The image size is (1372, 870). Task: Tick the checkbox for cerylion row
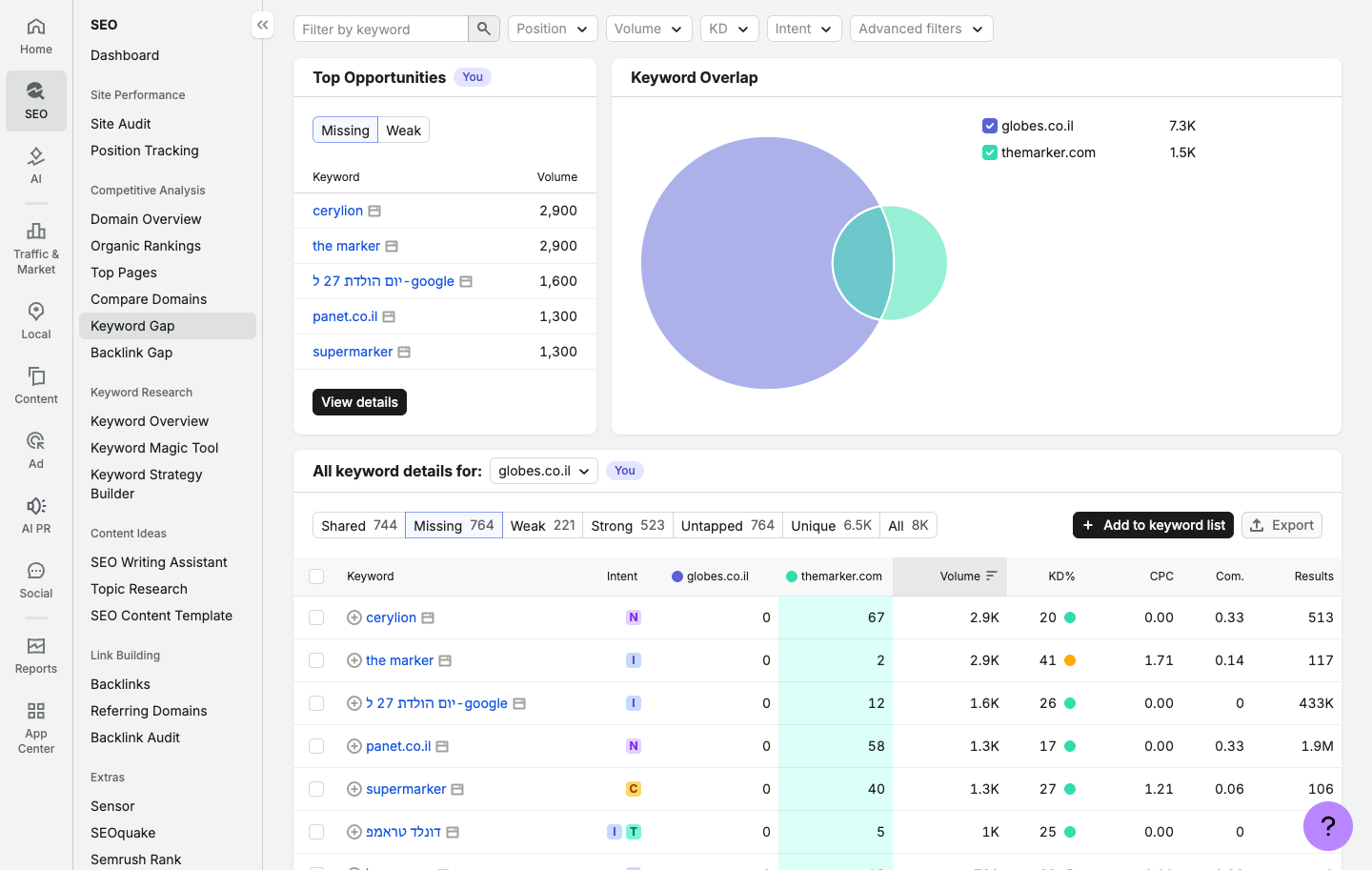point(316,617)
